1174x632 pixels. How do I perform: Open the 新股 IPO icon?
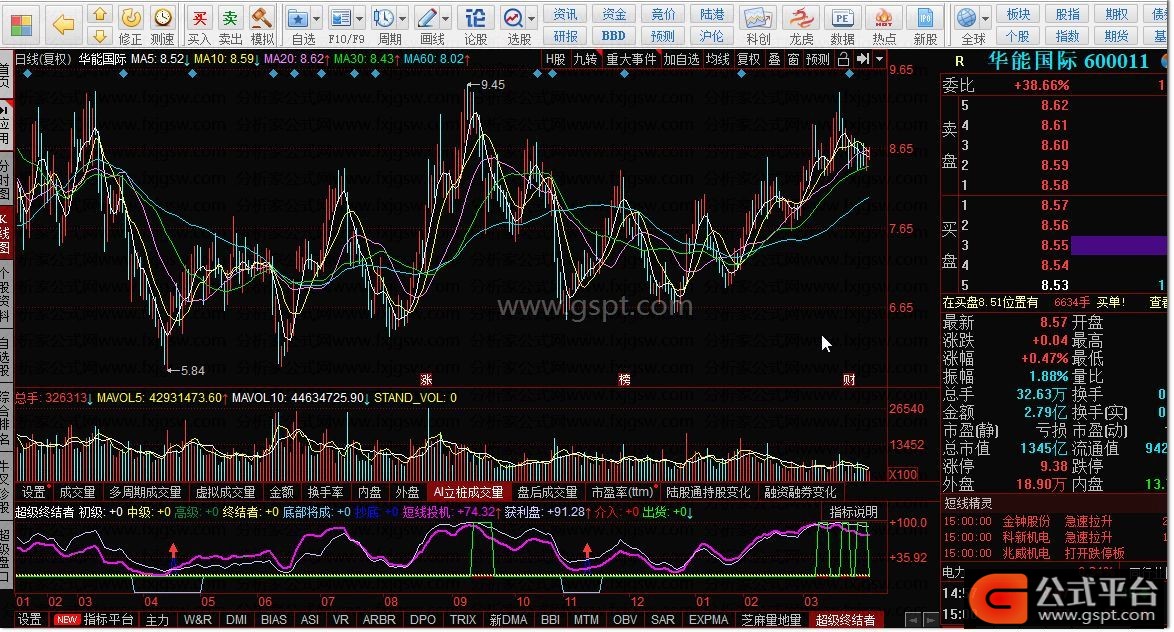(x=925, y=17)
